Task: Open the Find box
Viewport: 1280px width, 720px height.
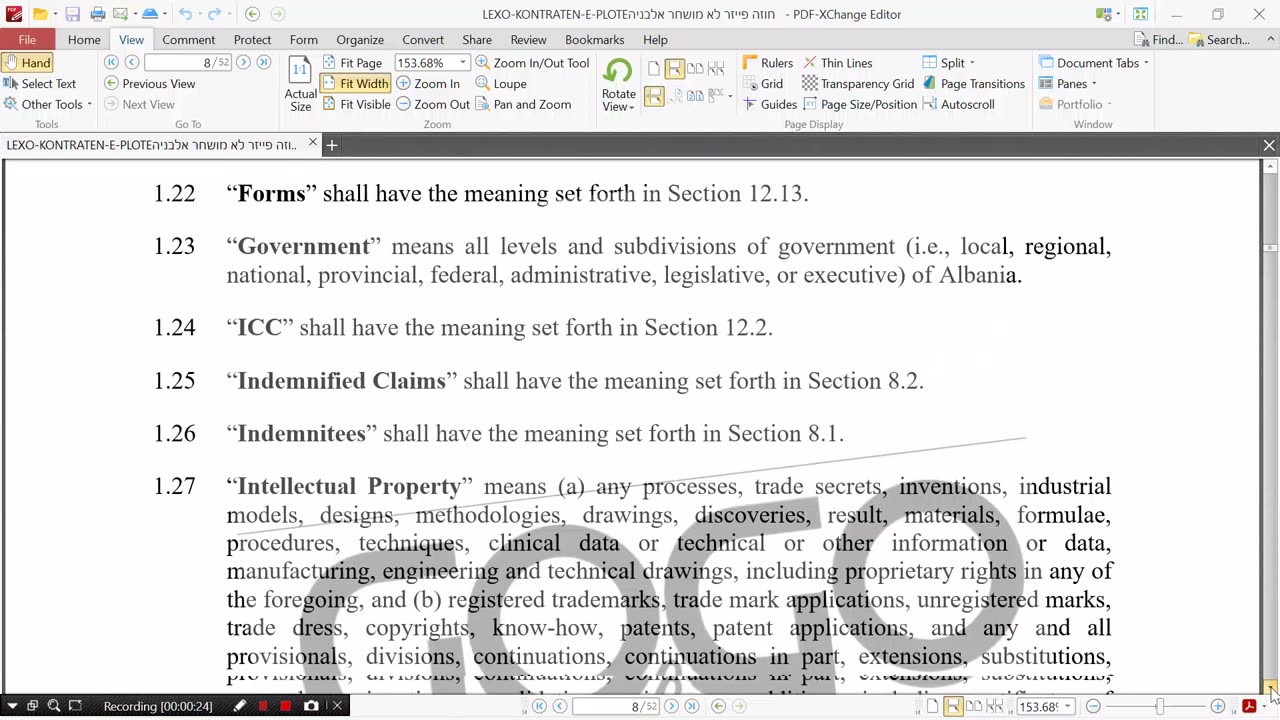Action: (1159, 40)
